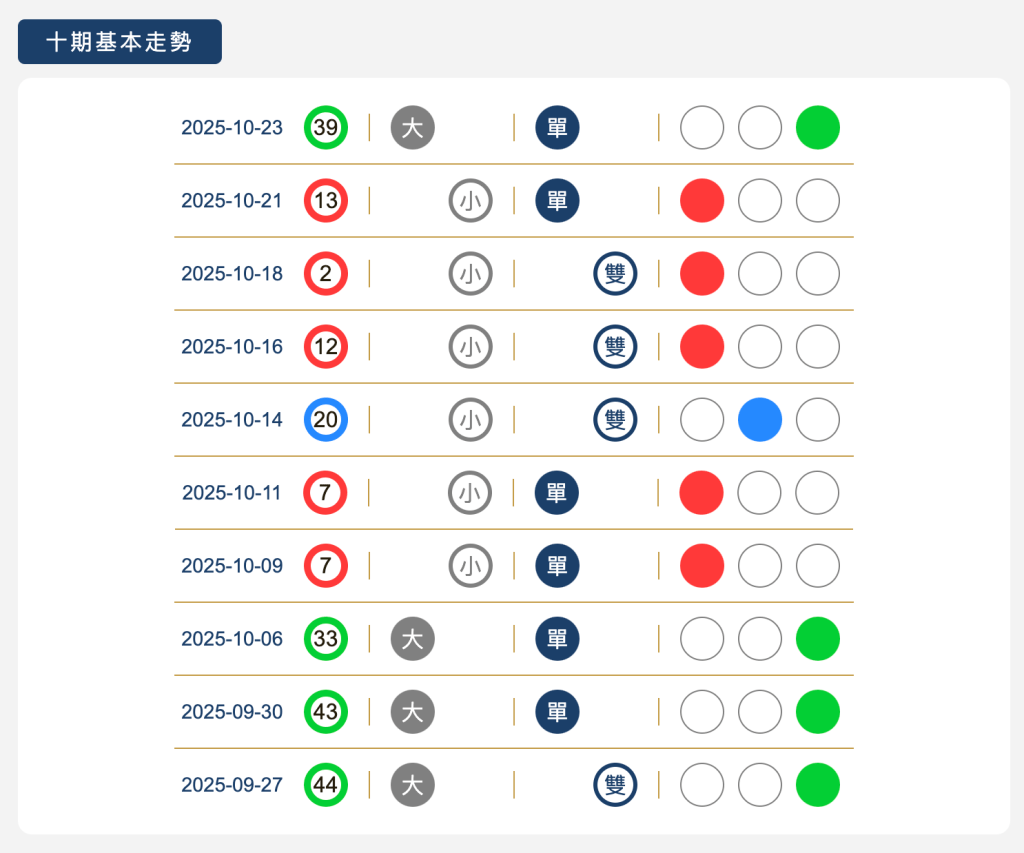Click the green number 39 ball

pyautogui.click(x=325, y=127)
